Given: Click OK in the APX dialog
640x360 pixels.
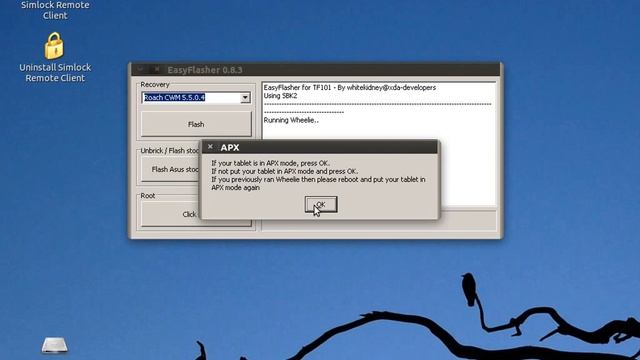Looking at the screenshot, I should (x=321, y=204).
